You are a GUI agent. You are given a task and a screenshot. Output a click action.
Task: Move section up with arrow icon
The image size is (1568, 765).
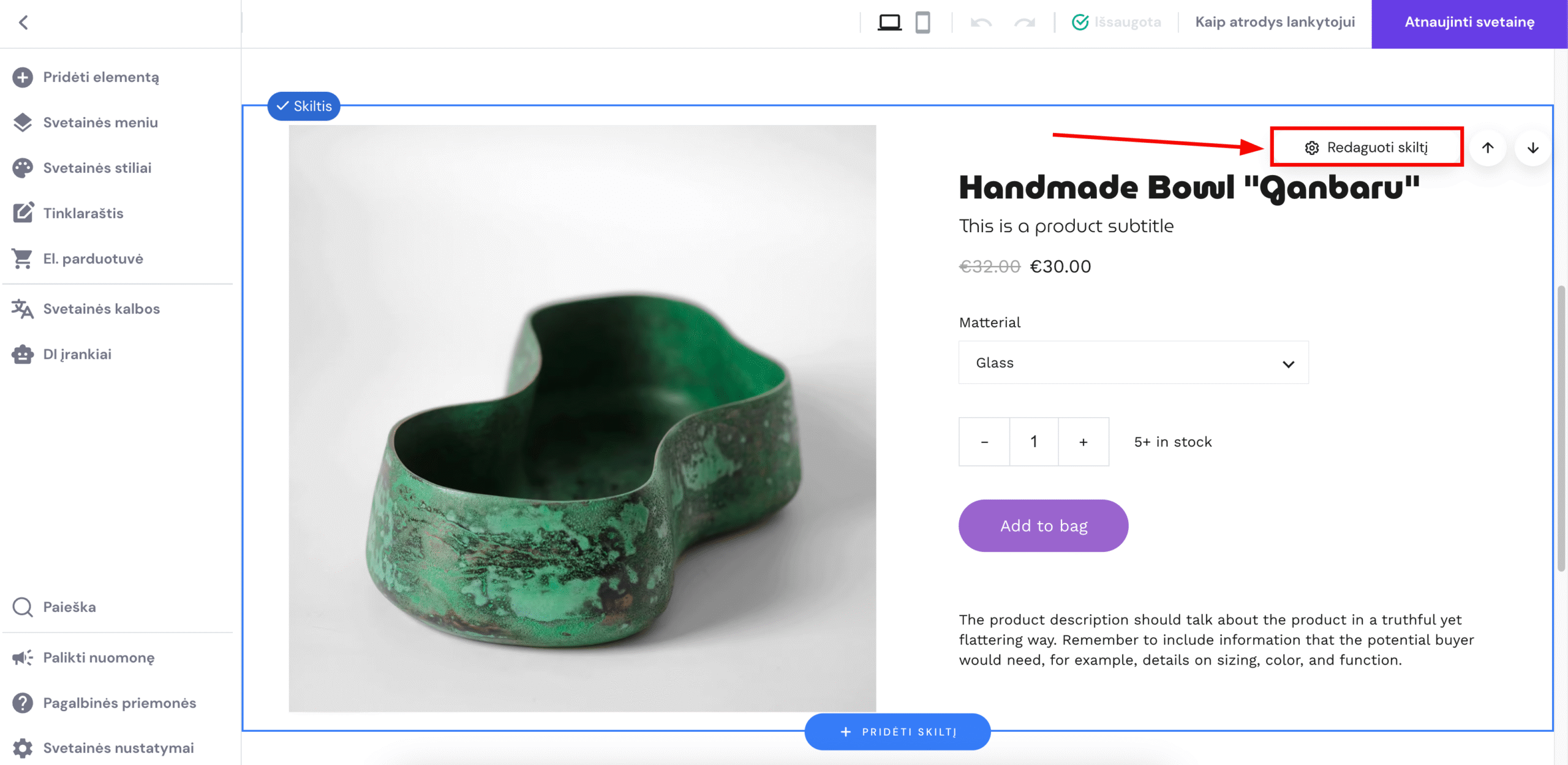[x=1488, y=148]
